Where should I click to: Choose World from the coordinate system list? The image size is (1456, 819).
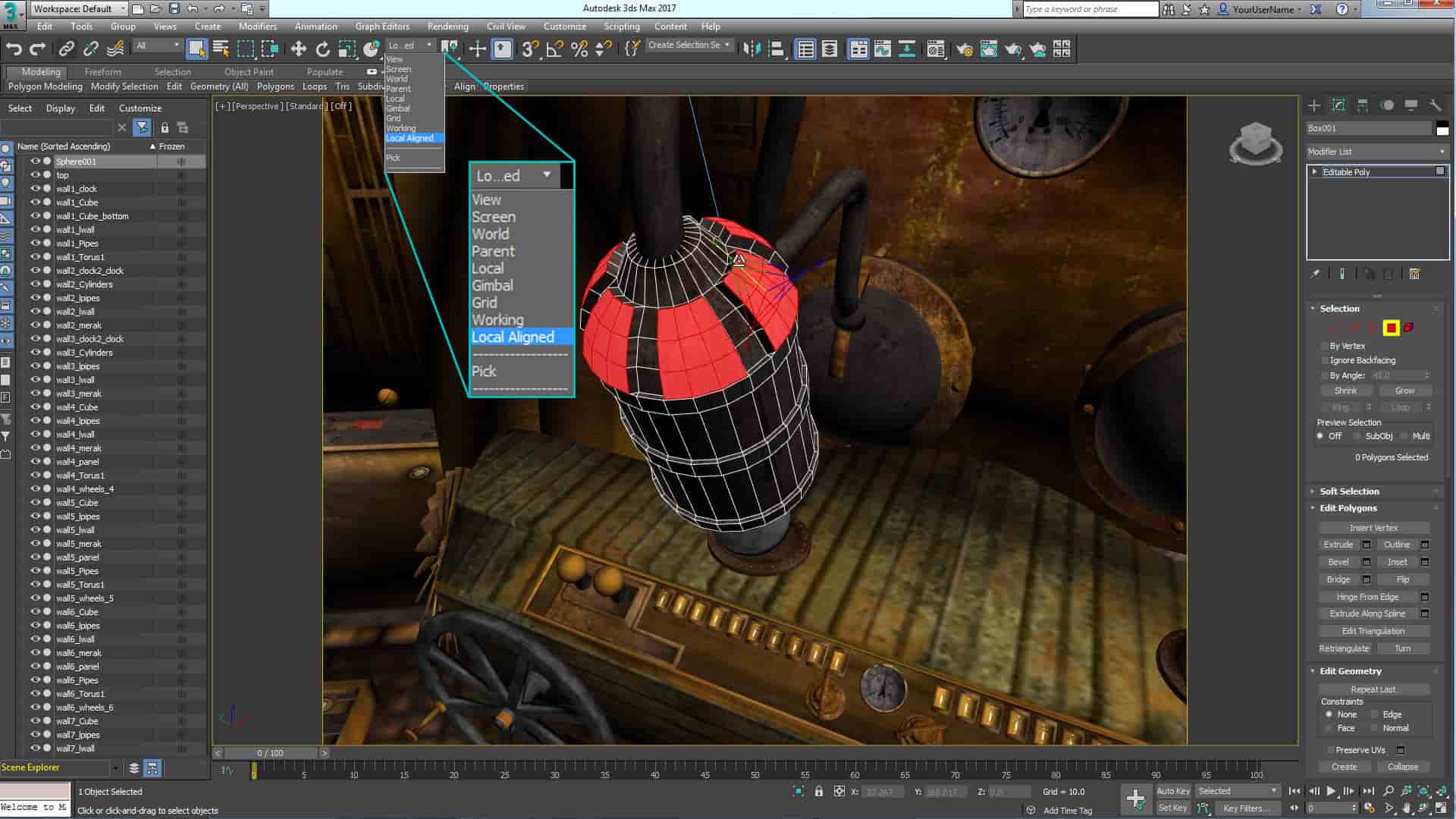pyautogui.click(x=490, y=234)
